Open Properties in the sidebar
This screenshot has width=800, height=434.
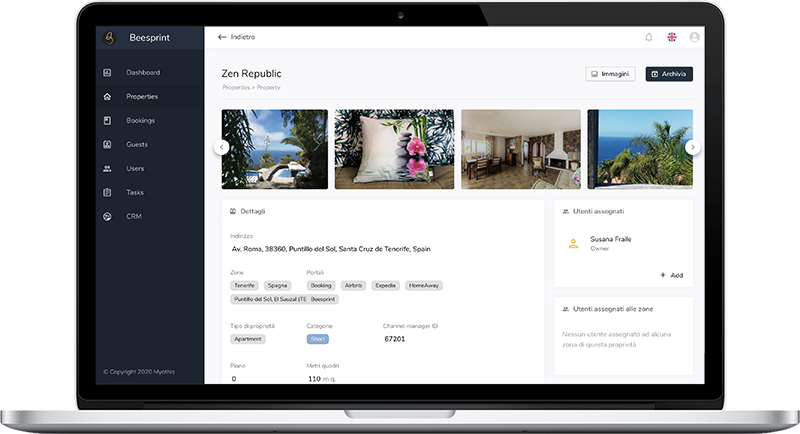(142, 96)
